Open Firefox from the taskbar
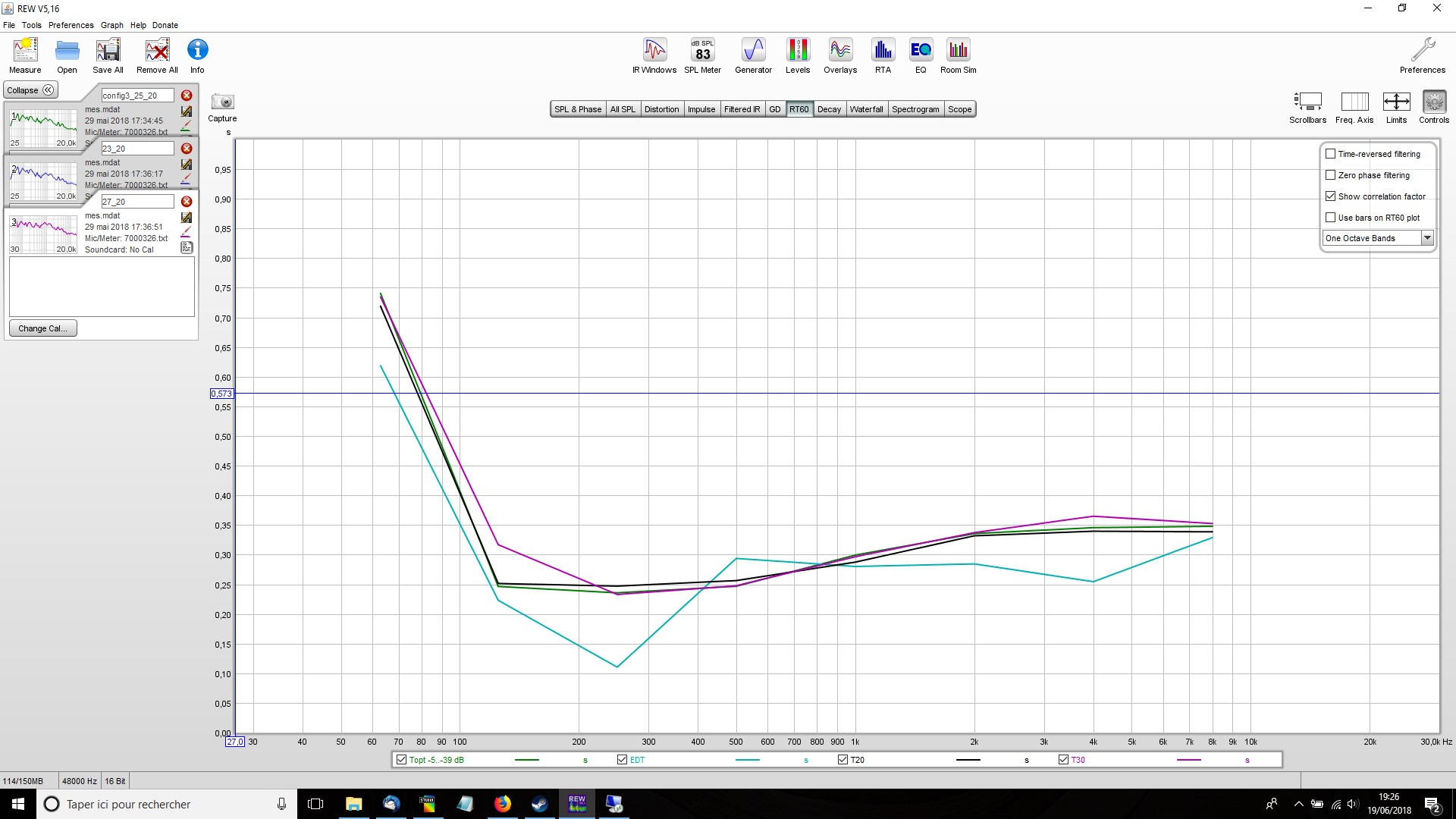This screenshot has width=1456, height=819. point(503,804)
